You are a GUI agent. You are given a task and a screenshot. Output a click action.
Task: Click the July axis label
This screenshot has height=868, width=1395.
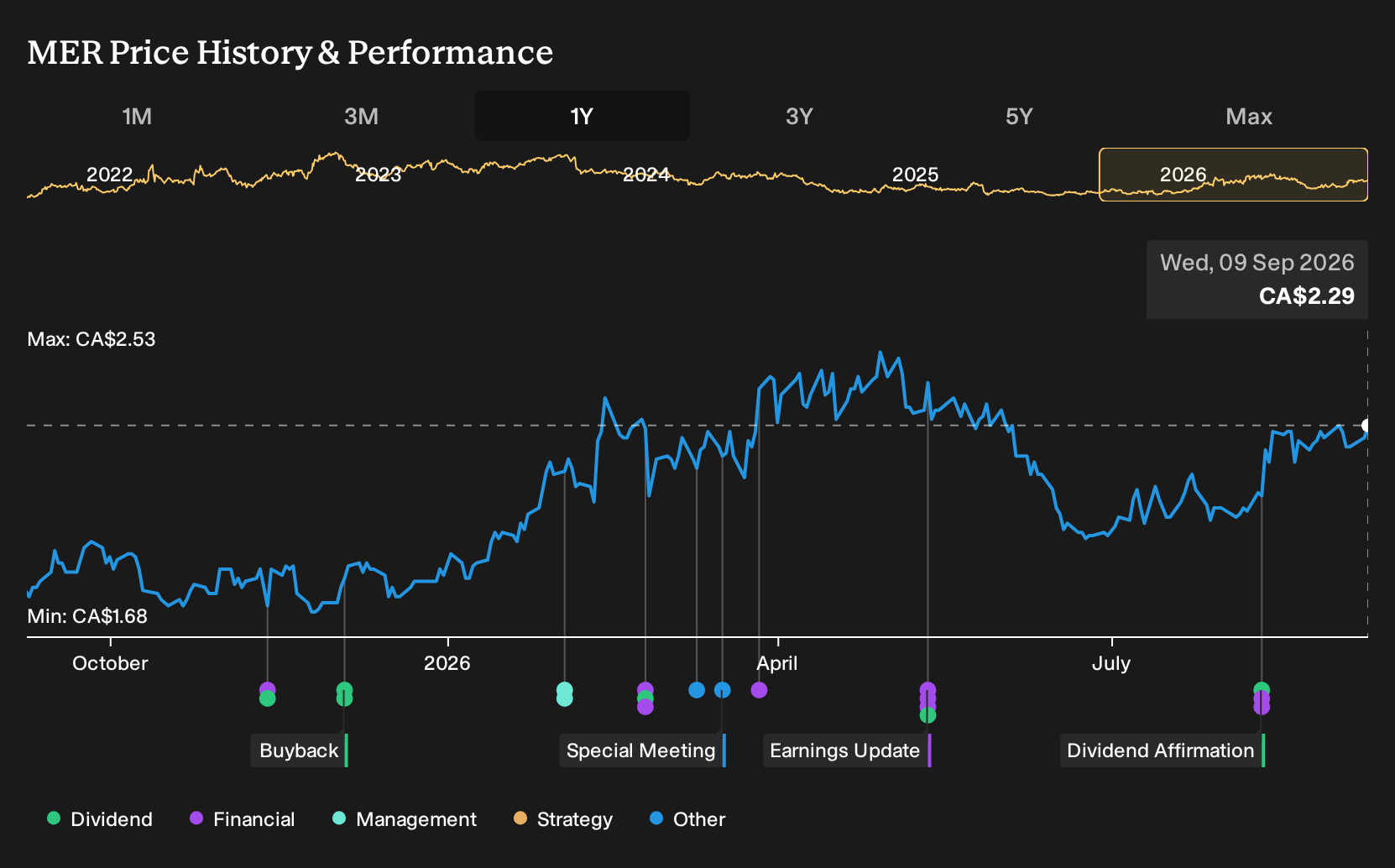tap(1111, 663)
